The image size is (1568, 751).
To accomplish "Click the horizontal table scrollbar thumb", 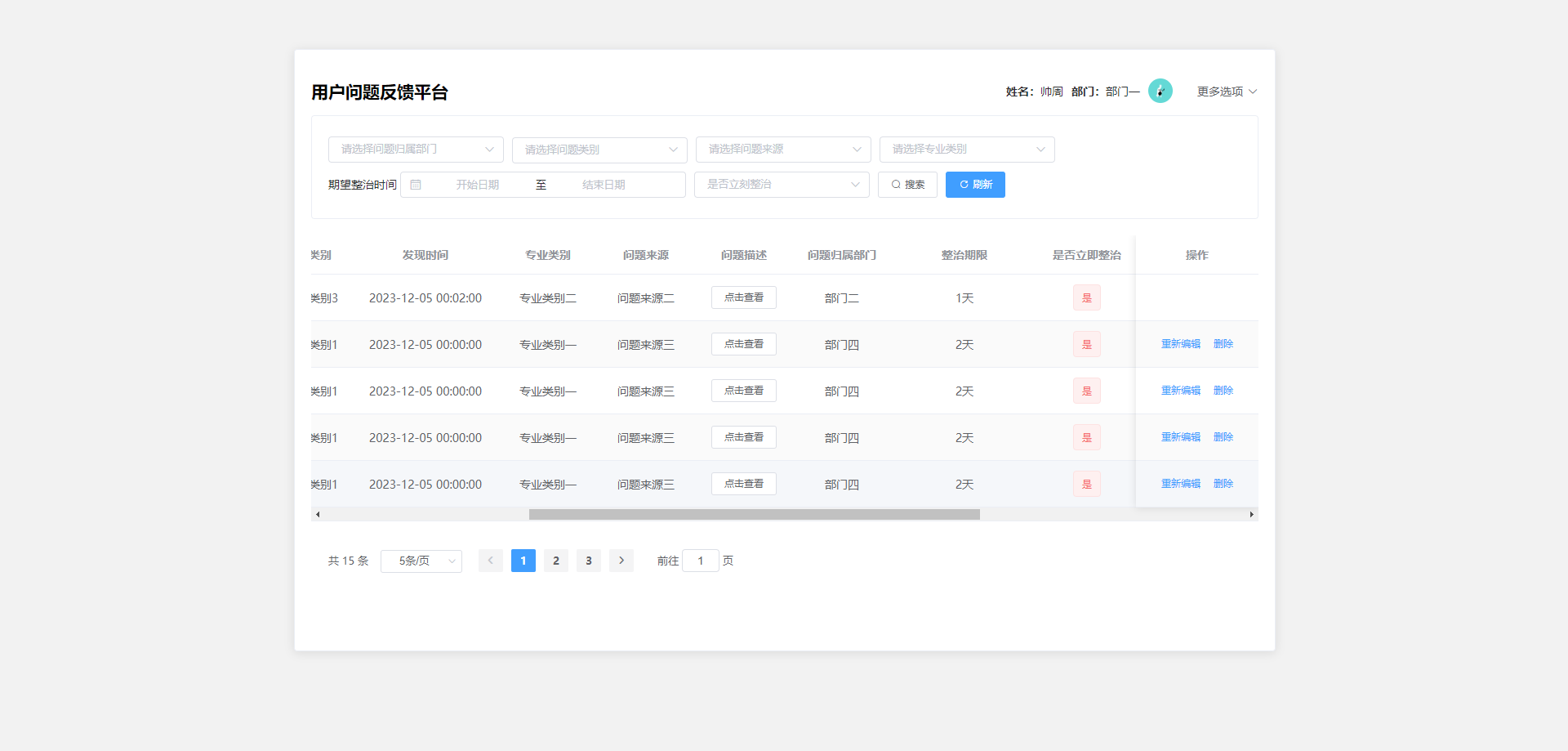I will coord(754,515).
